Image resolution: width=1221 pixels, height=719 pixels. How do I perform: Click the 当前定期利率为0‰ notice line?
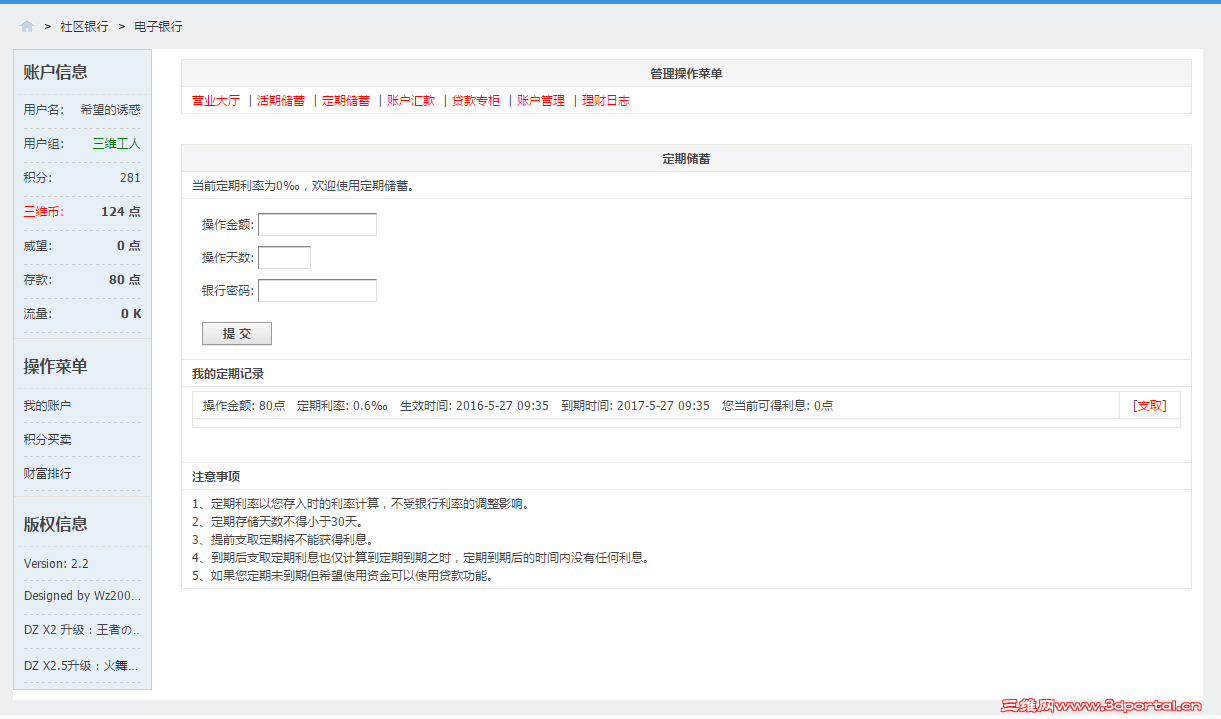pyautogui.click(x=303, y=185)
